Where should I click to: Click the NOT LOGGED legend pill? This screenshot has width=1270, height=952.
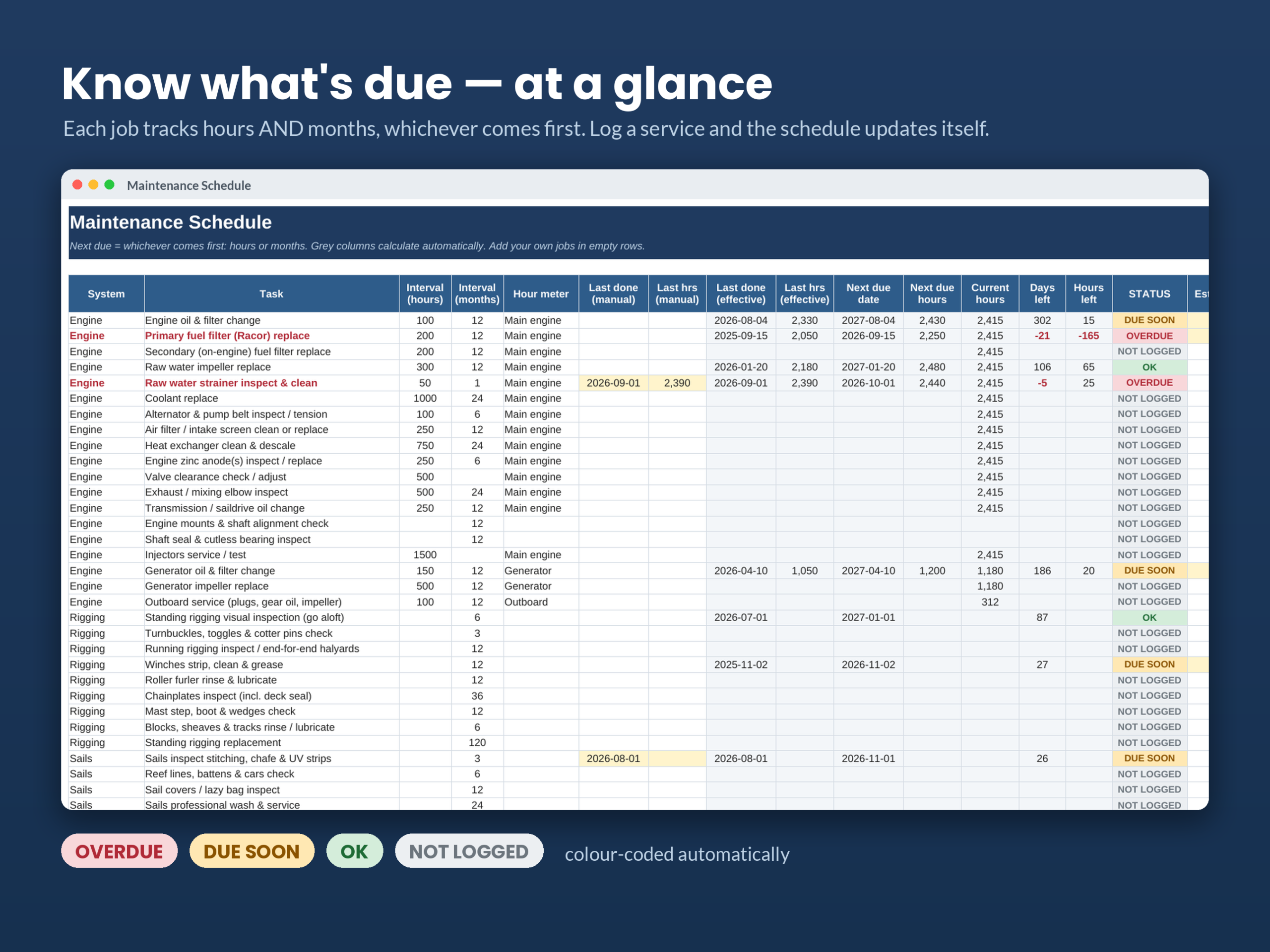(x=469, y=851)
